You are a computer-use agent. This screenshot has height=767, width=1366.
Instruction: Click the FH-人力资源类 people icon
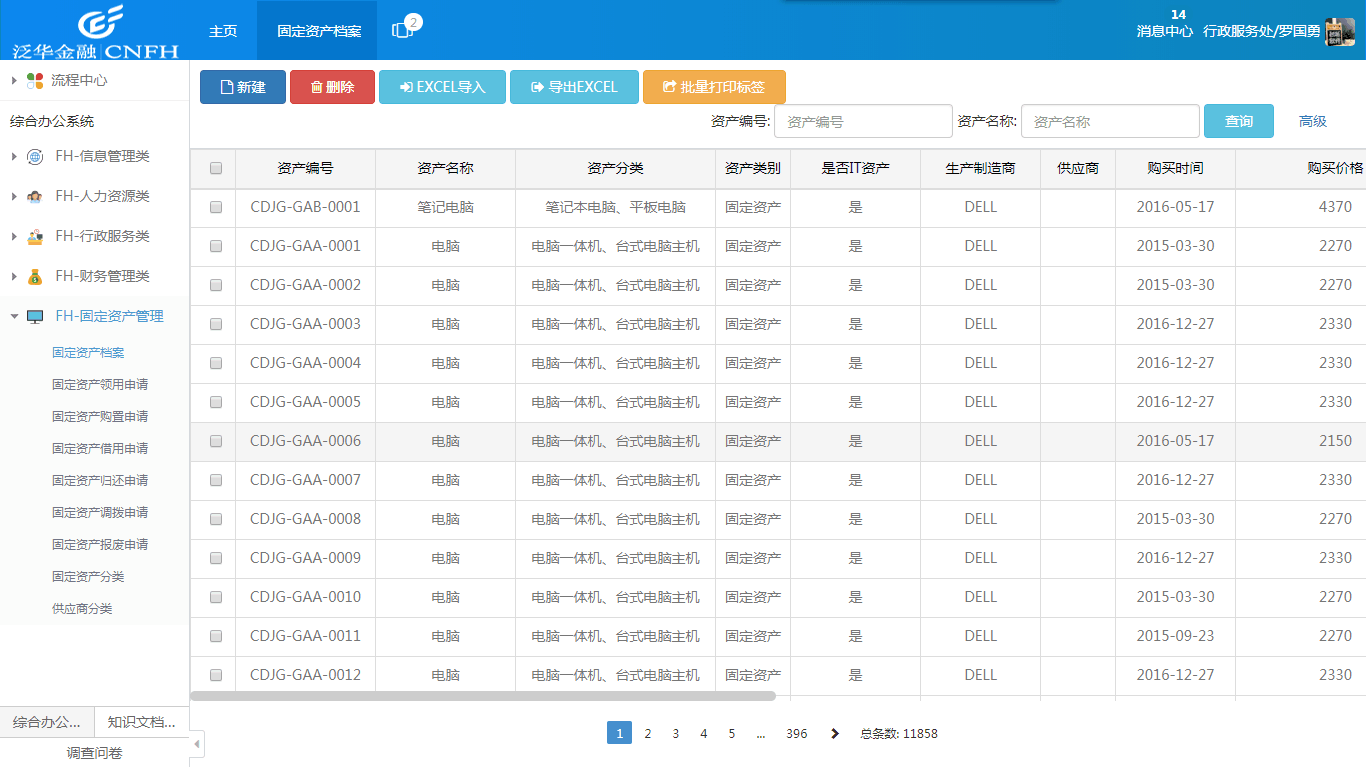[35, 196]
